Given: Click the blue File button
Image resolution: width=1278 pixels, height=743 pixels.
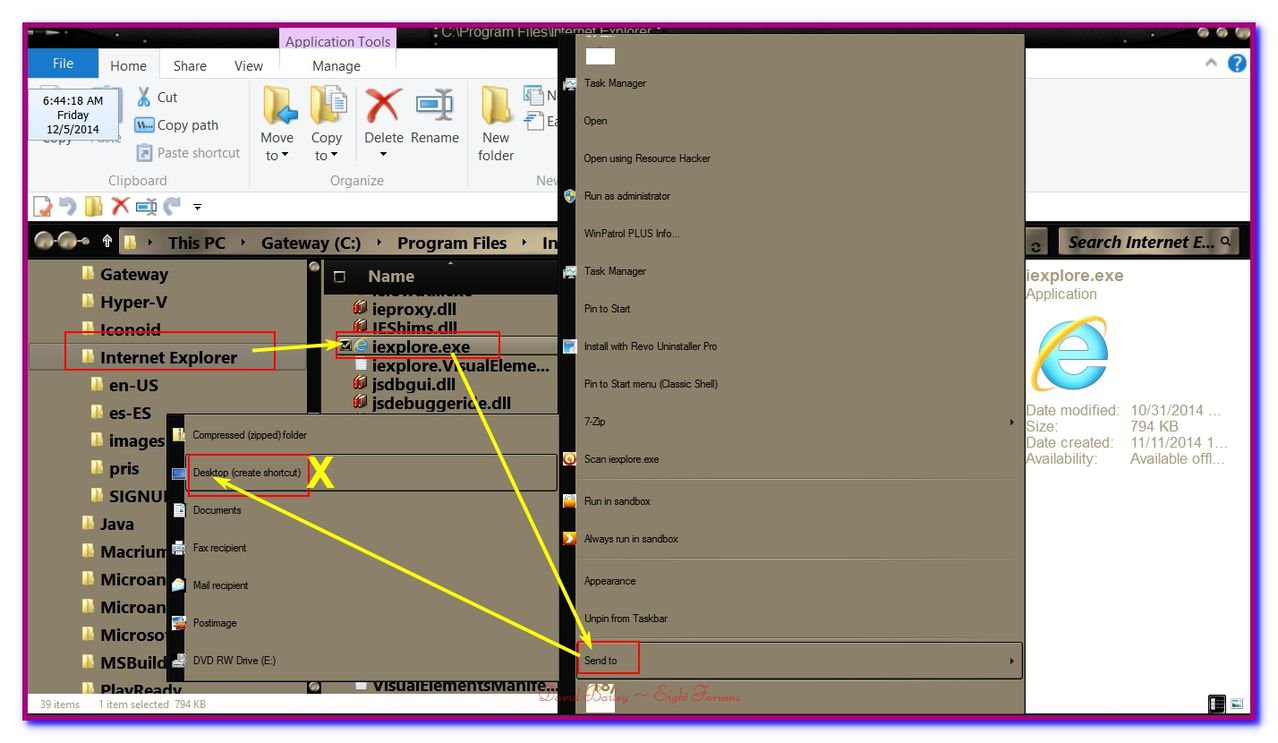Looking at the screenshot, I should click(63, 64).
